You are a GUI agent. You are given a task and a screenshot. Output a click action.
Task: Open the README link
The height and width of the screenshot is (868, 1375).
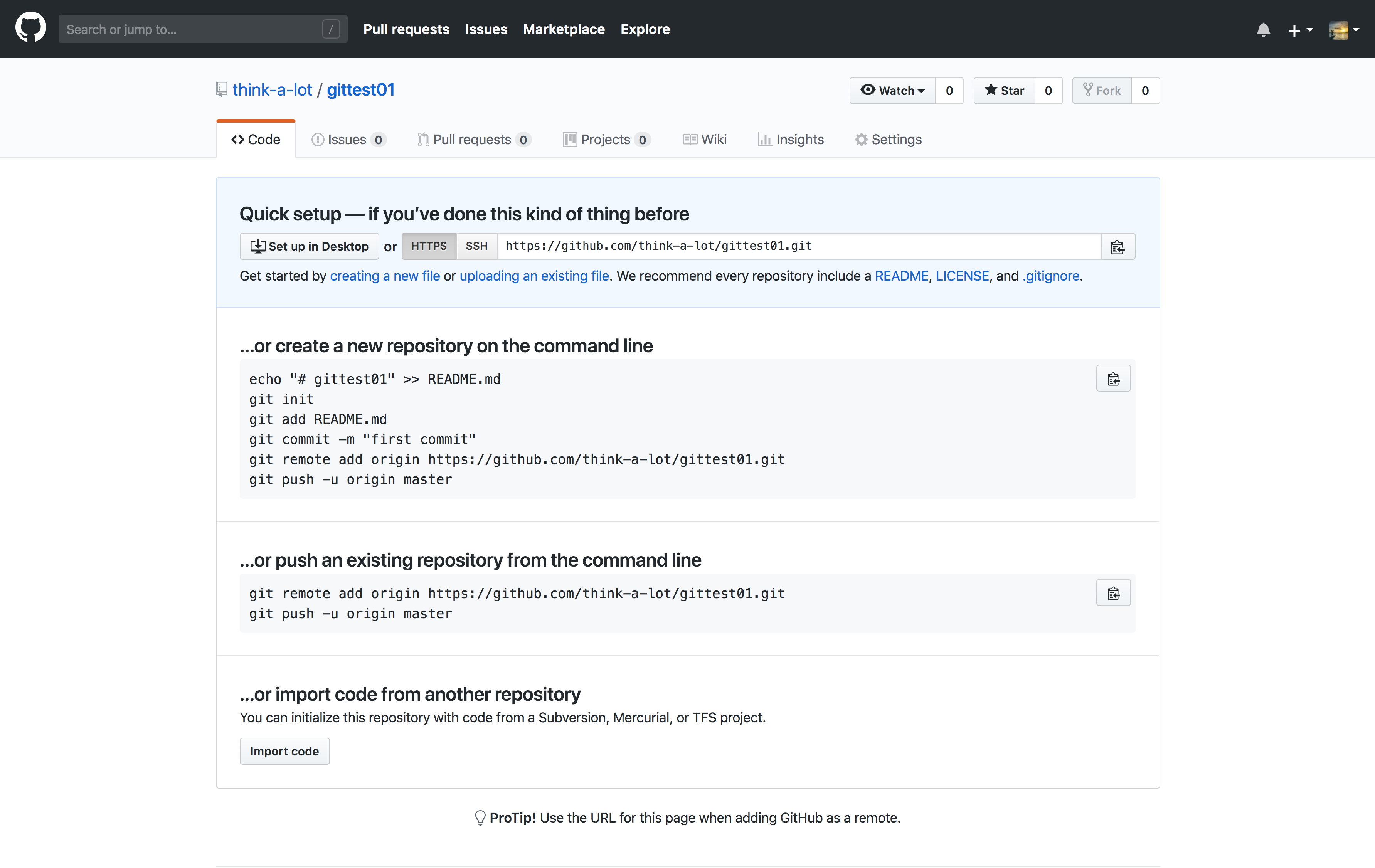pyautogui.click(x=902, y=276)
